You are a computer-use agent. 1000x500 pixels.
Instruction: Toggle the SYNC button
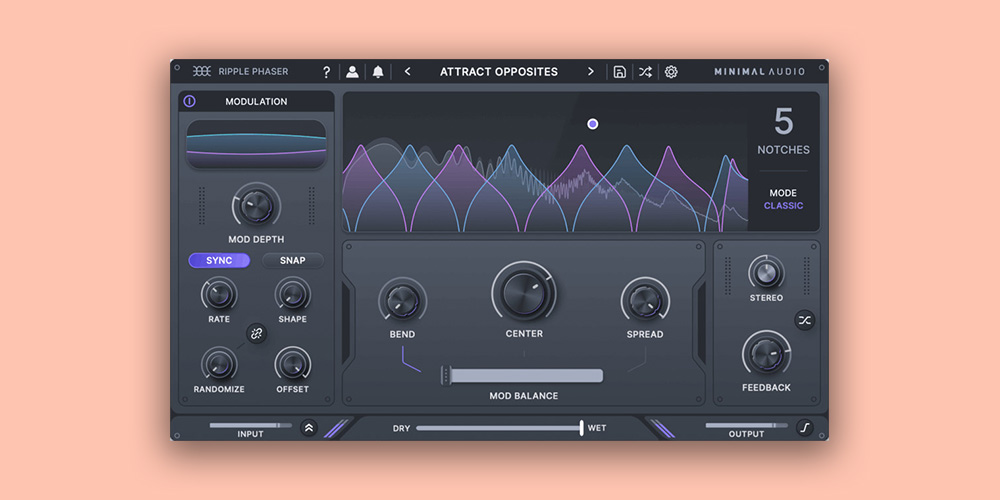(219, 261)
